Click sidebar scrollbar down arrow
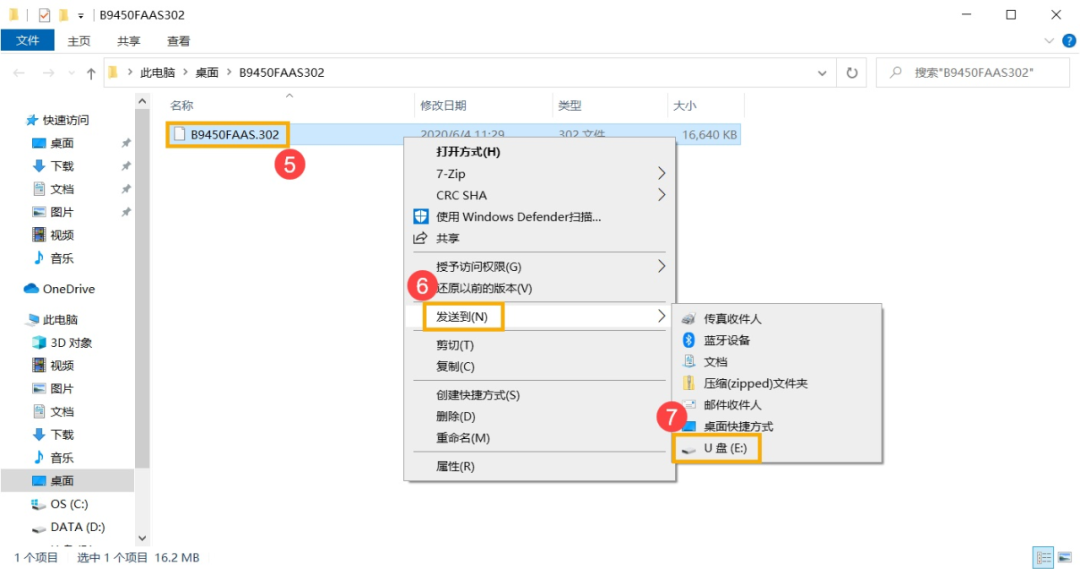Screen dimensions: 1080x569 [x=142, y=538]
